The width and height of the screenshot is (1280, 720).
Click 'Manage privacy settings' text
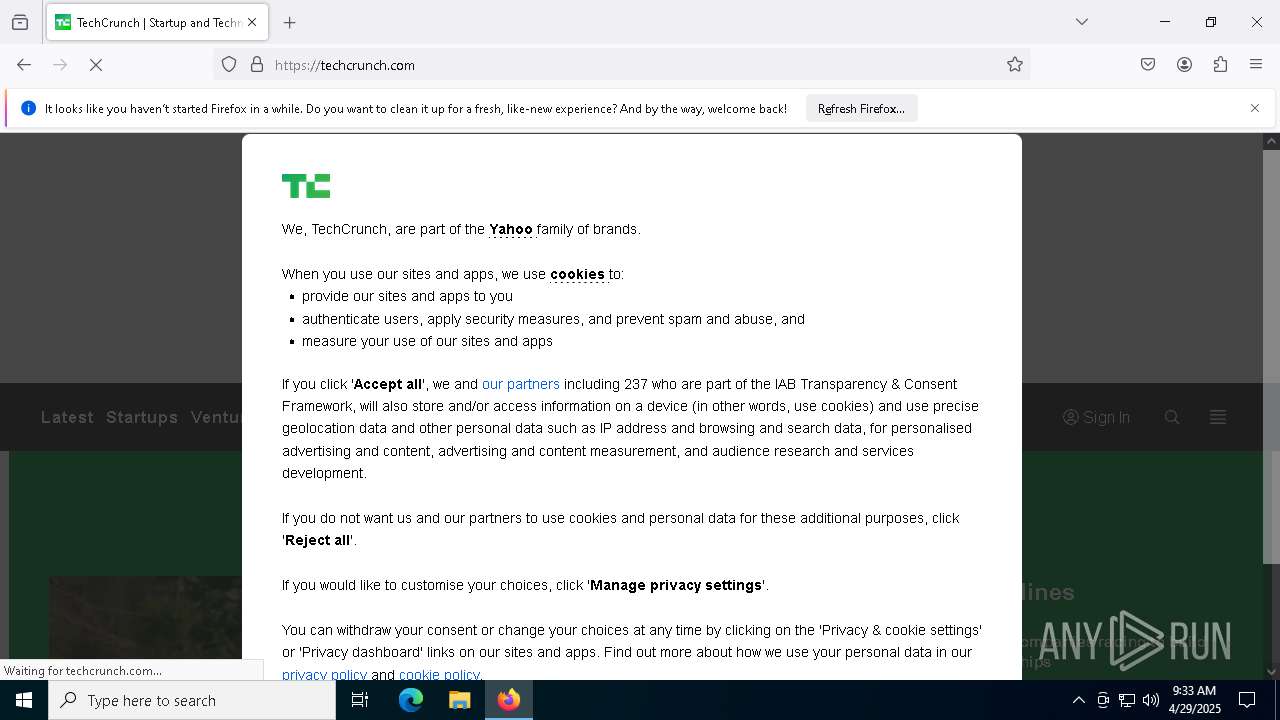click(676, 585)
